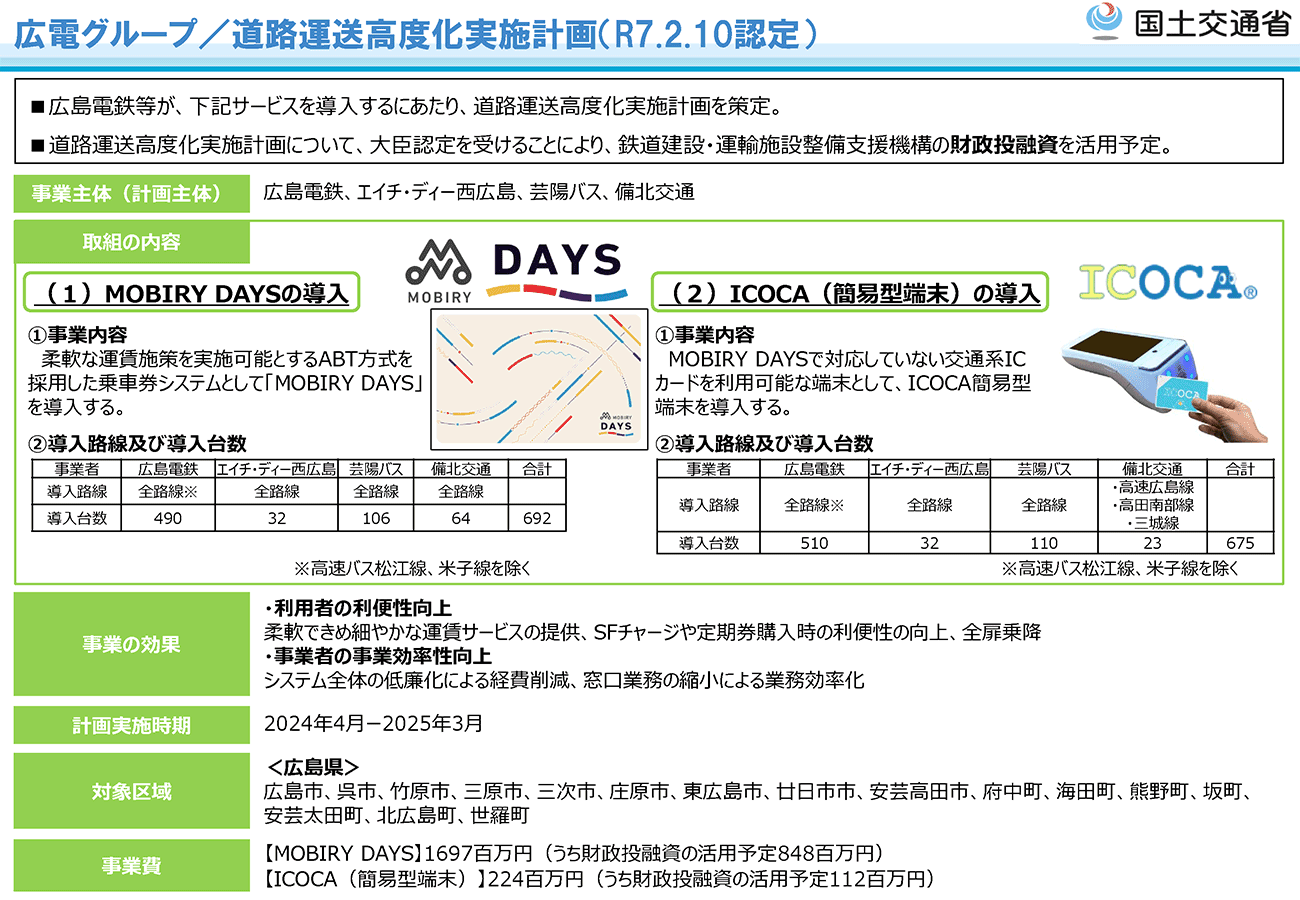Viewport: 1300px width, 900px height.
Task: Click the 国土交通省 emblem logo
Action: tap(1106, 20)
